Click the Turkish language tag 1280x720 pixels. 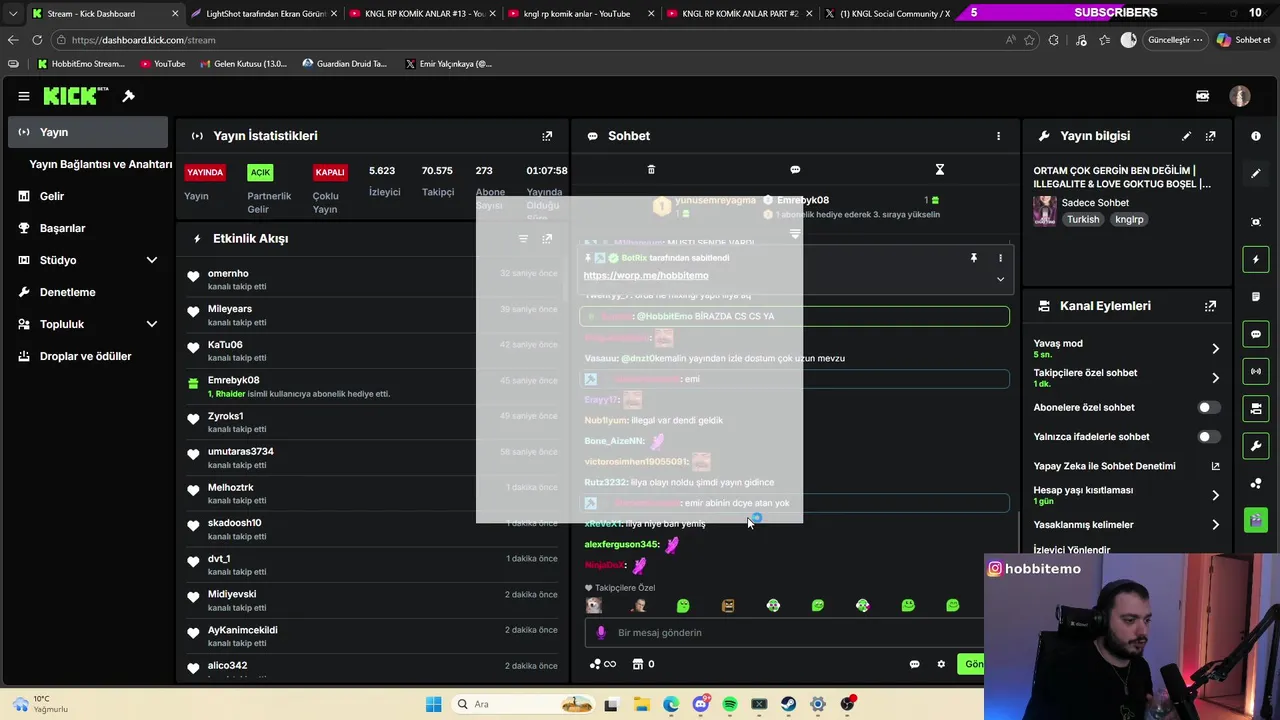pyautogui.click(x=1082, y=220)
